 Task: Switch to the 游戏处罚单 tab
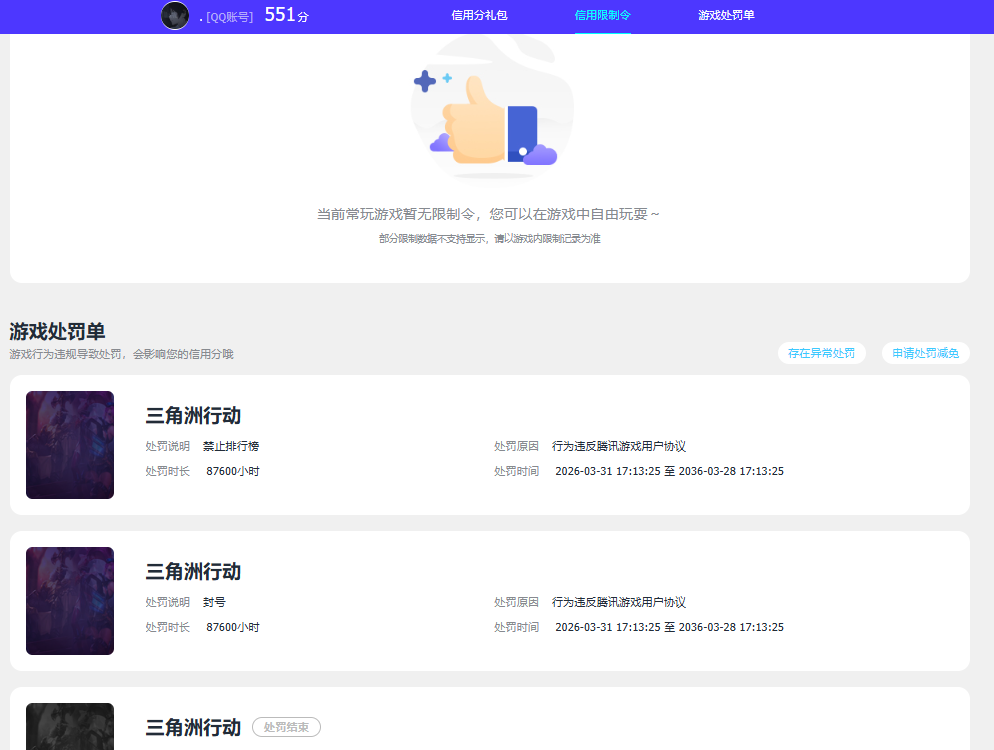pos(726,15)
